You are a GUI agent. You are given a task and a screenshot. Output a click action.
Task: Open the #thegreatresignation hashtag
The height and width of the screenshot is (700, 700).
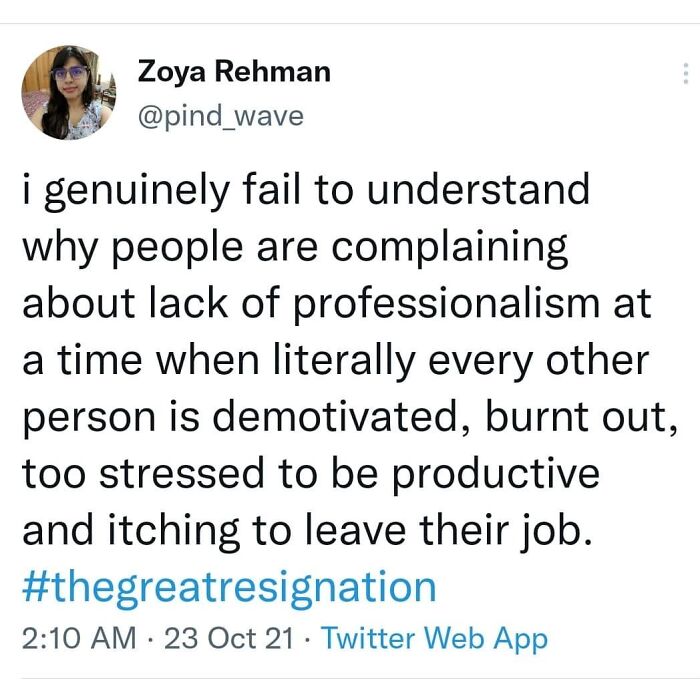[x=229, y=586]
